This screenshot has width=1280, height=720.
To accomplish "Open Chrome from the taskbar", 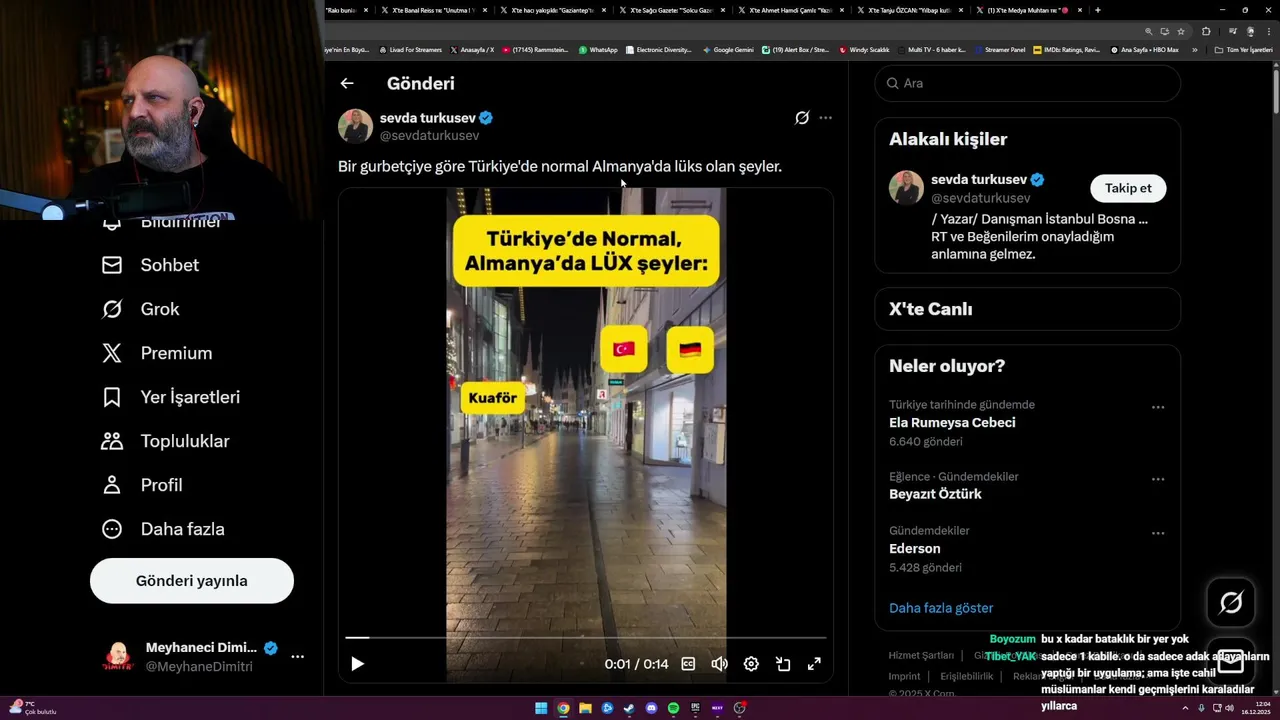I will [563, 708].
